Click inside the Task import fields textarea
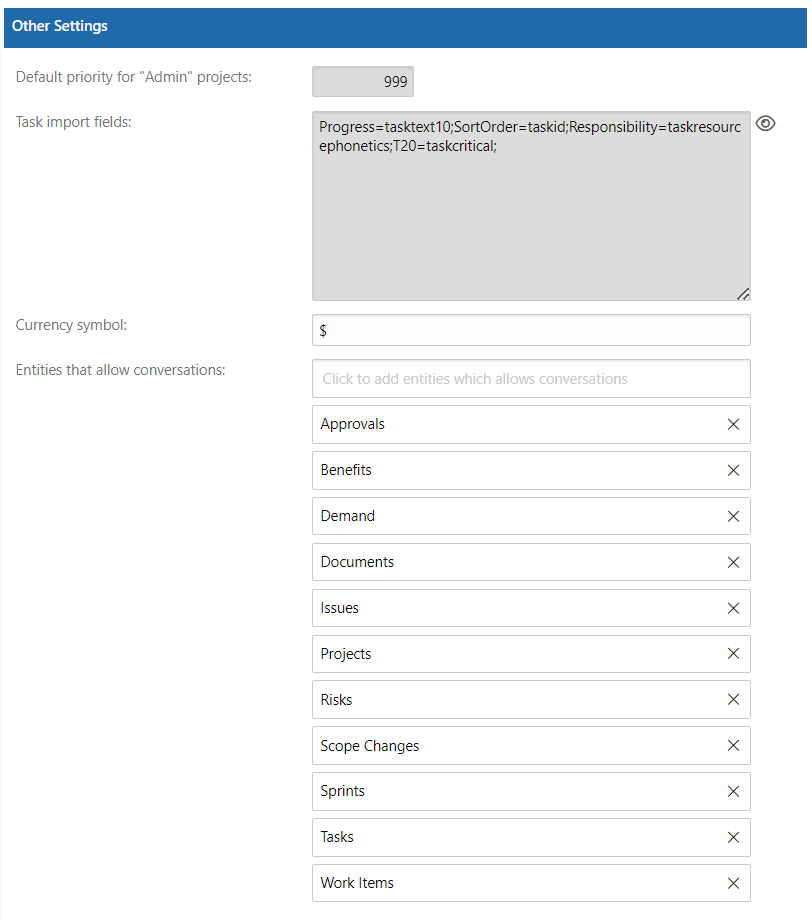This screenshot has width=812, height=920. tap(531, 206)
